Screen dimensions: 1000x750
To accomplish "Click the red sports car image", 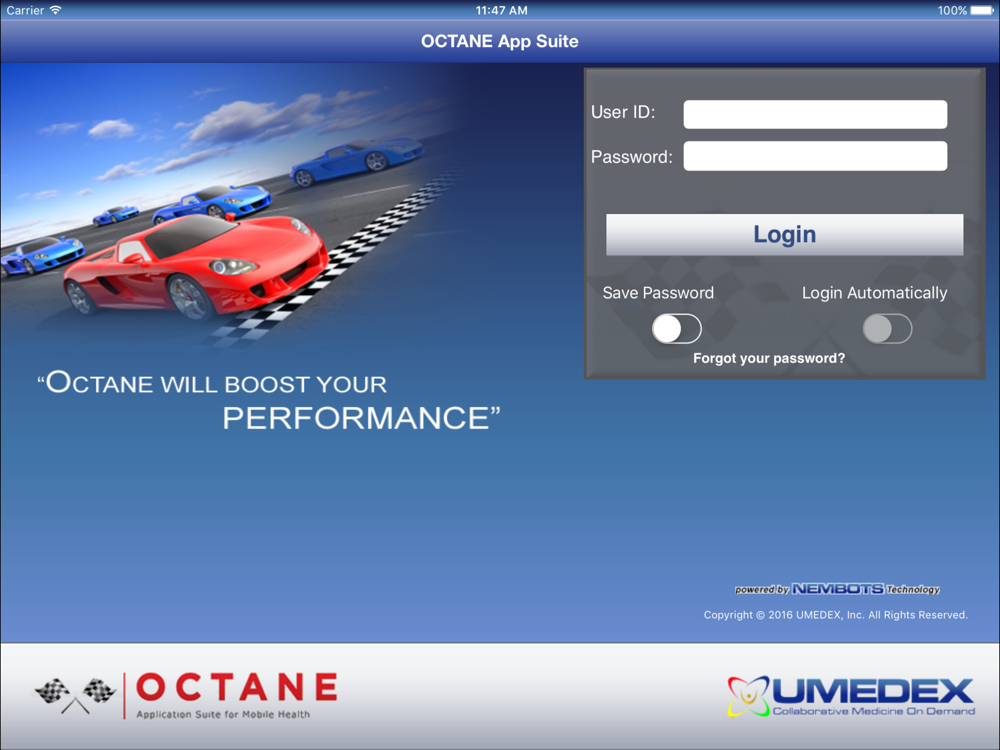I will click(x=196, y=267).
